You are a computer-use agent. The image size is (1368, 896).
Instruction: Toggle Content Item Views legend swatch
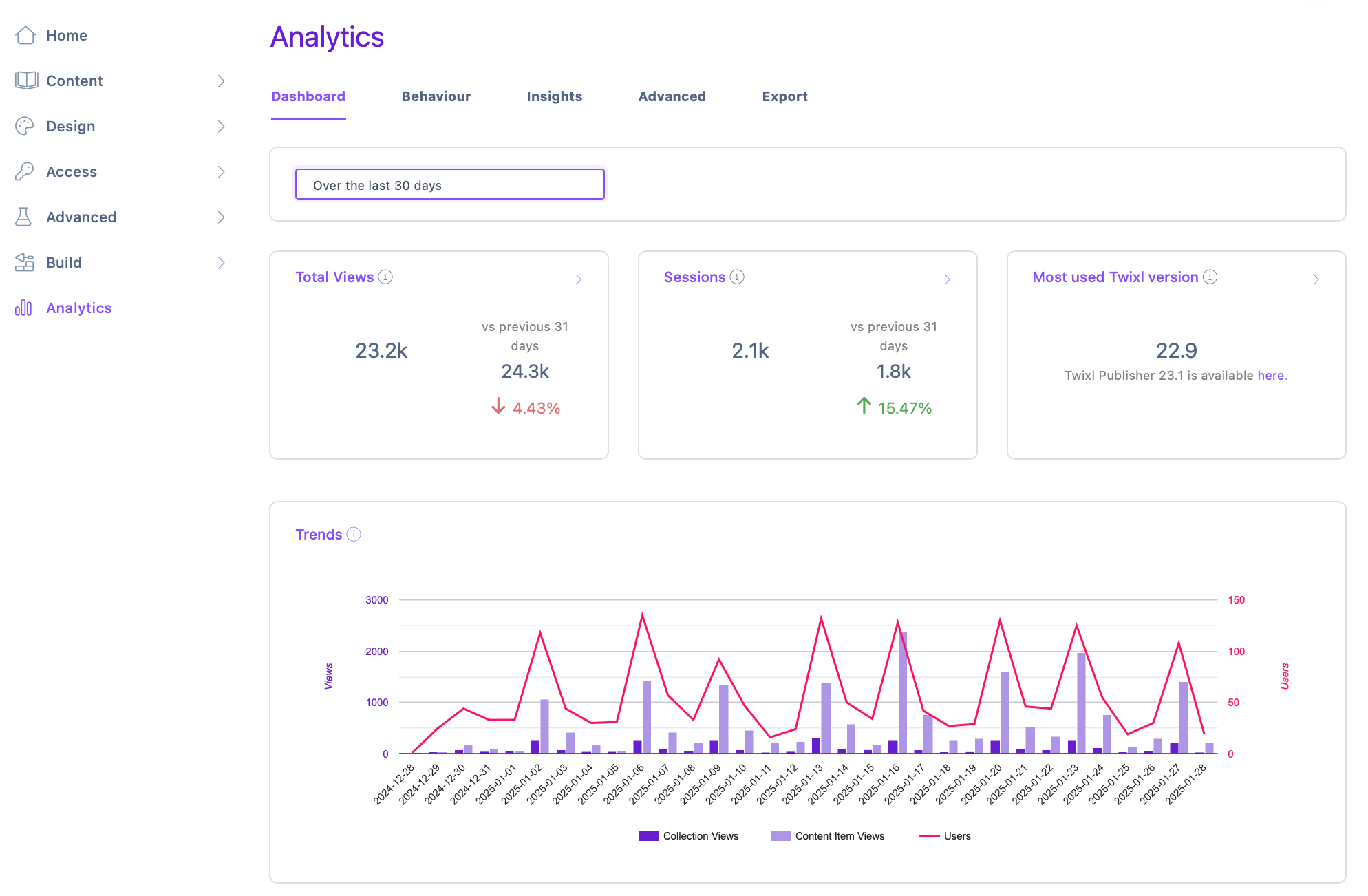coord(781,836)
